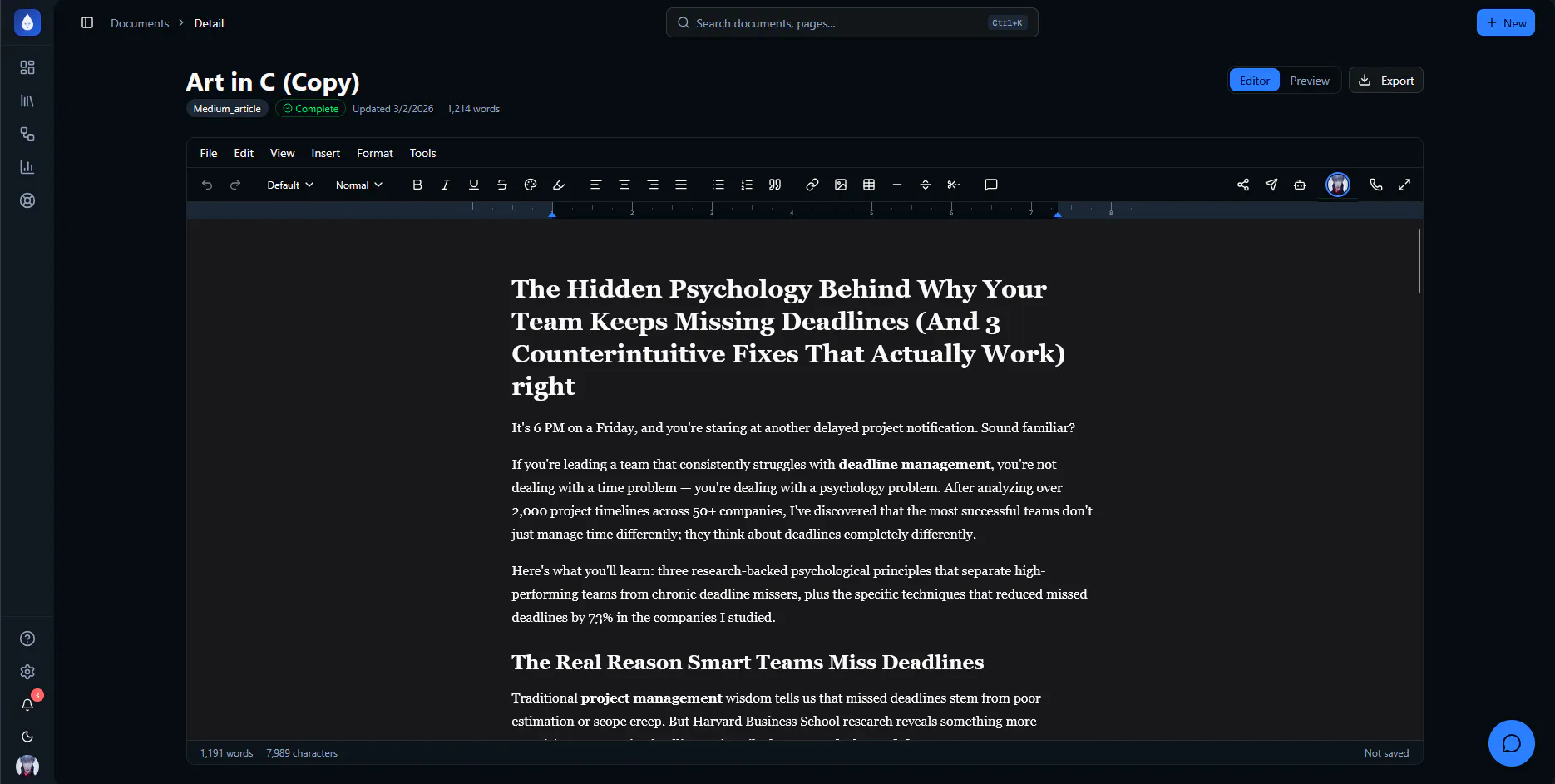1555x784 pixels.
Task: Insert a numbered list
Action: point(747,185)
